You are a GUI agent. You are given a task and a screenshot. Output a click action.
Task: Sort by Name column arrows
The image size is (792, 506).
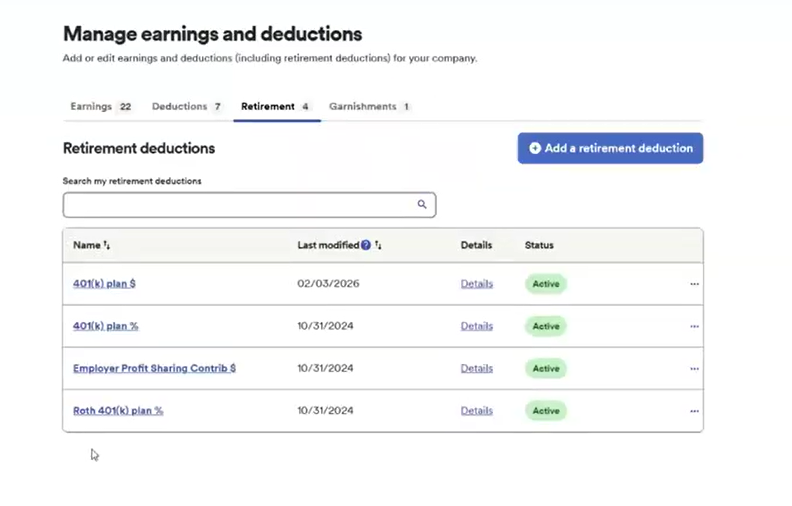107,245
